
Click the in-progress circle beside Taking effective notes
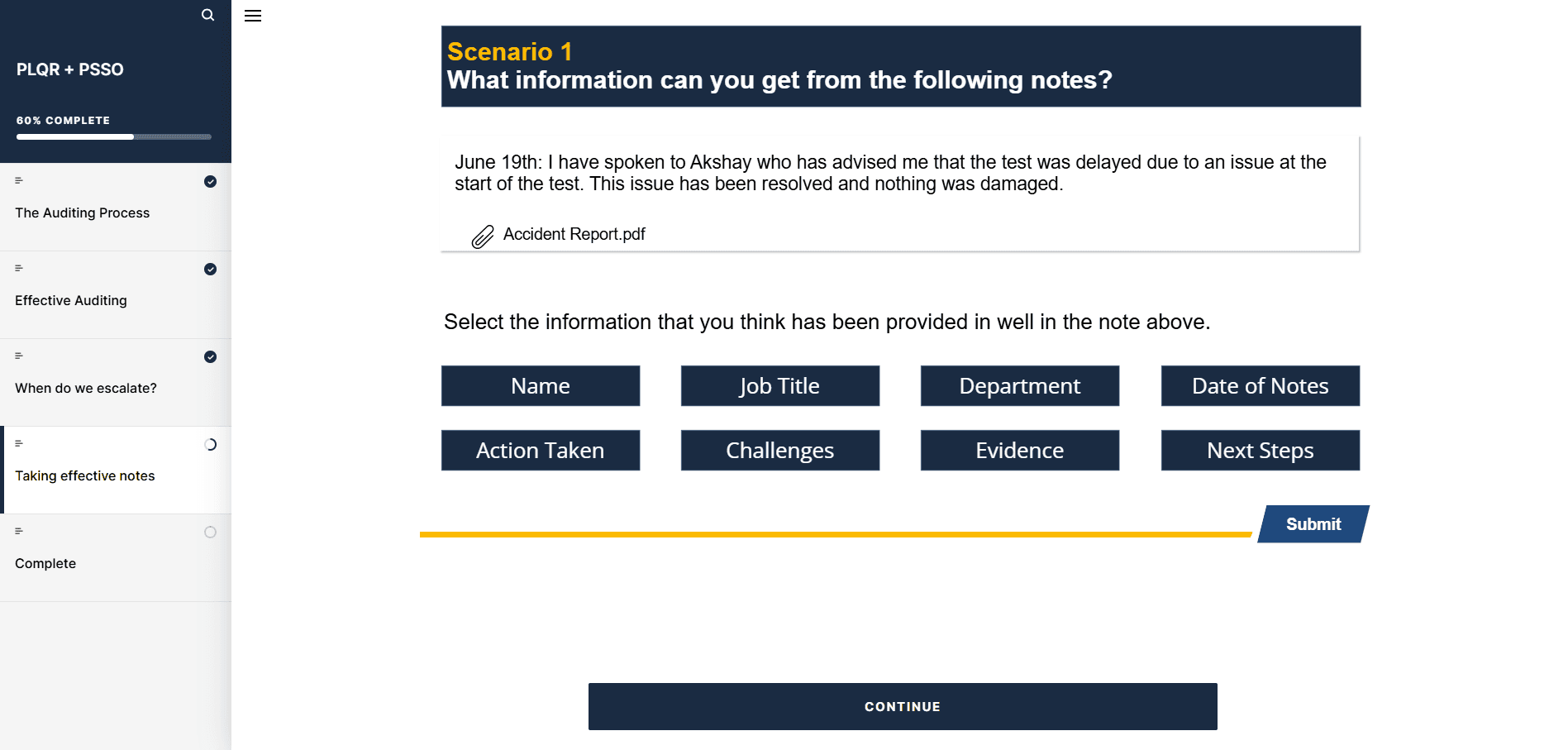210,444
